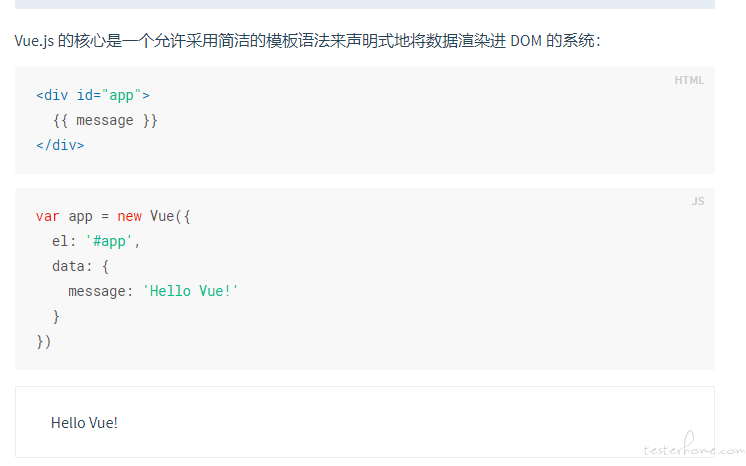Click the HTML label on the code block
Image resolution: width=746 pixels, height=466 pixels.
[688, 80]
